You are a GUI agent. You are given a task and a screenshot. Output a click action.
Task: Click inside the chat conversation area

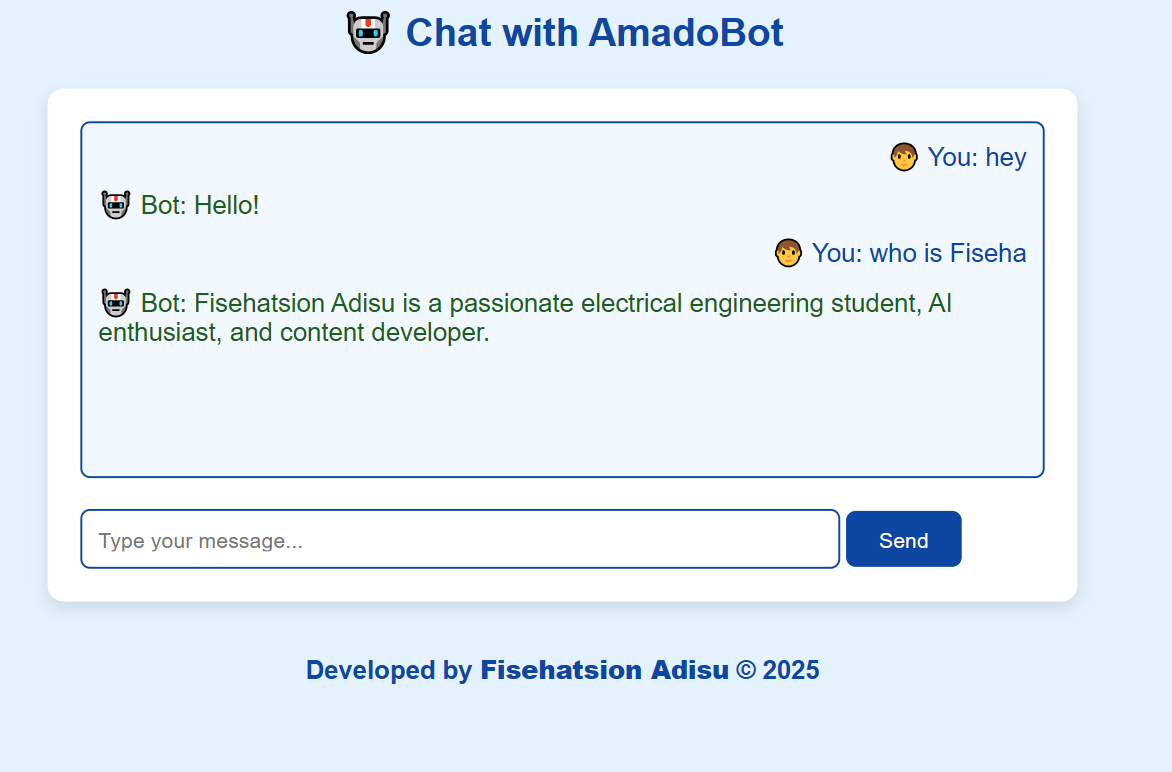tap(562, 420)
